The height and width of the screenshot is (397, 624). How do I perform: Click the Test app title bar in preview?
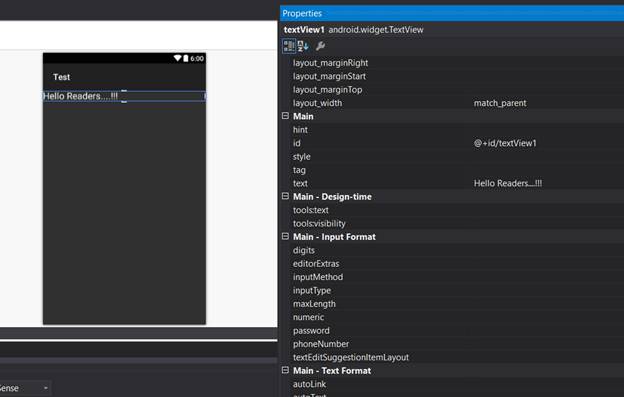pyautogui.click(x=124, y=77)
